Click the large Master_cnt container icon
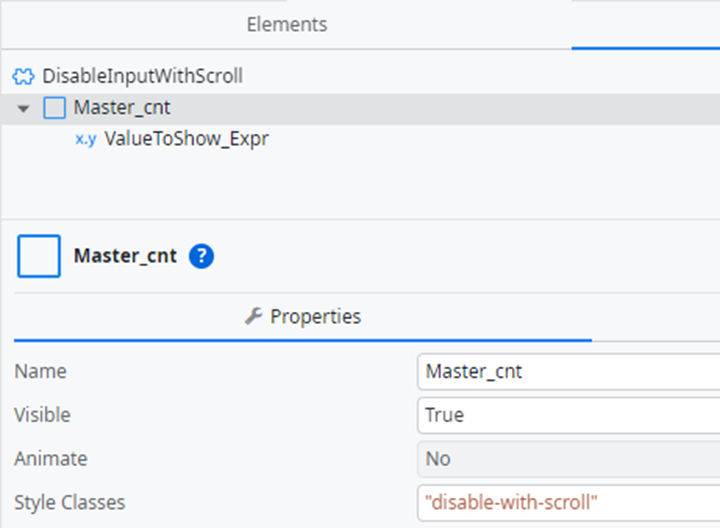This screenshot has height=528, width=720. 39,256
